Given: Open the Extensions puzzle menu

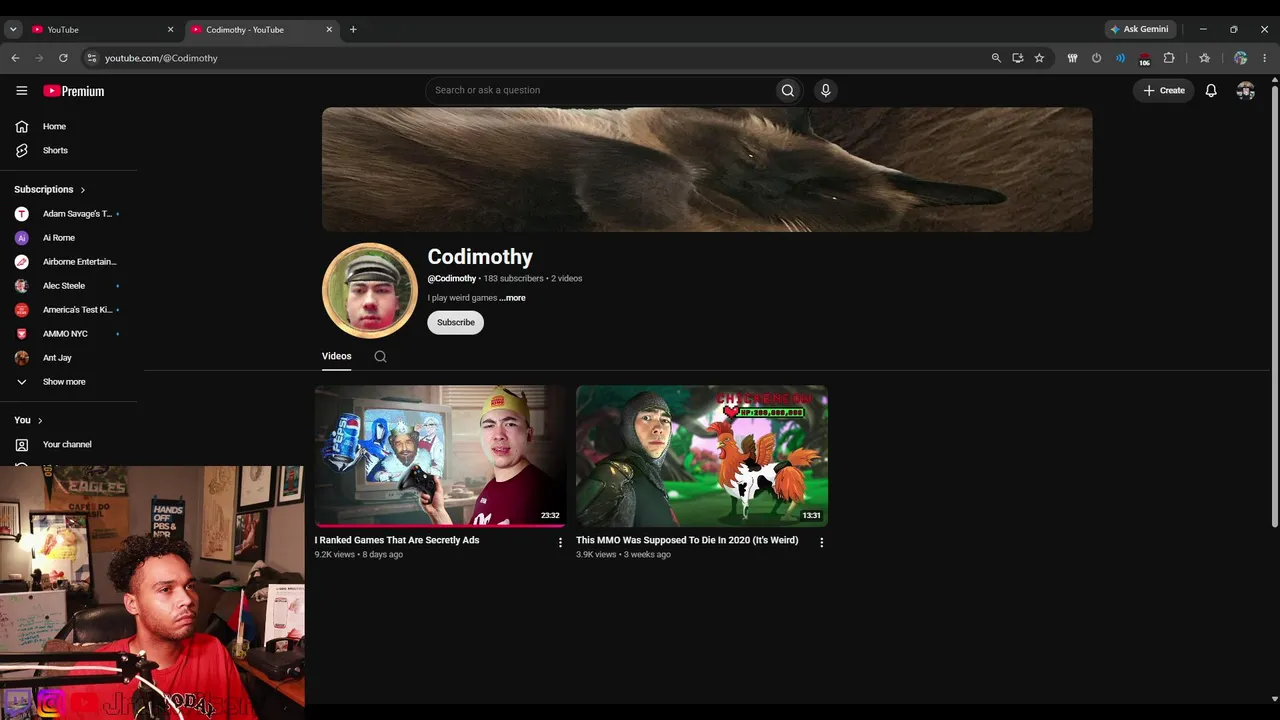Looking at the screenshot, I should point(1169,58).
